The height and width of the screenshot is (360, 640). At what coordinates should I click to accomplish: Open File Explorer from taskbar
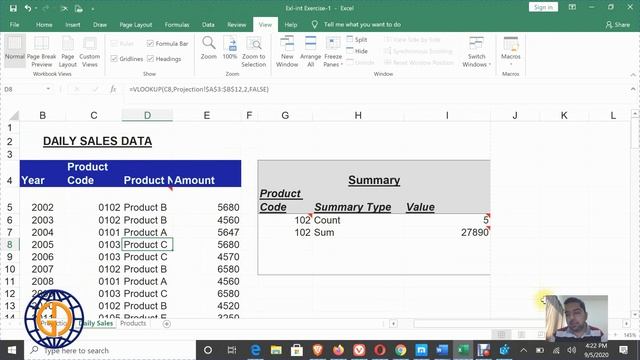click(x=276, y=350)
